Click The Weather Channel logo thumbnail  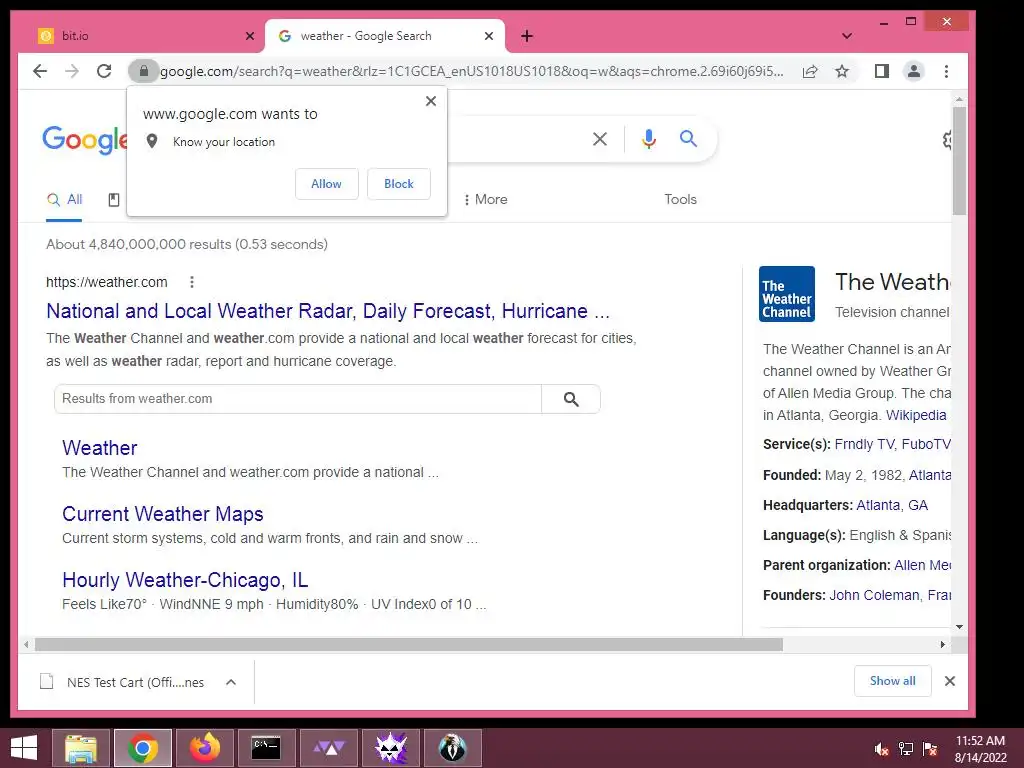pyautogui.click(x=787, y=294)
